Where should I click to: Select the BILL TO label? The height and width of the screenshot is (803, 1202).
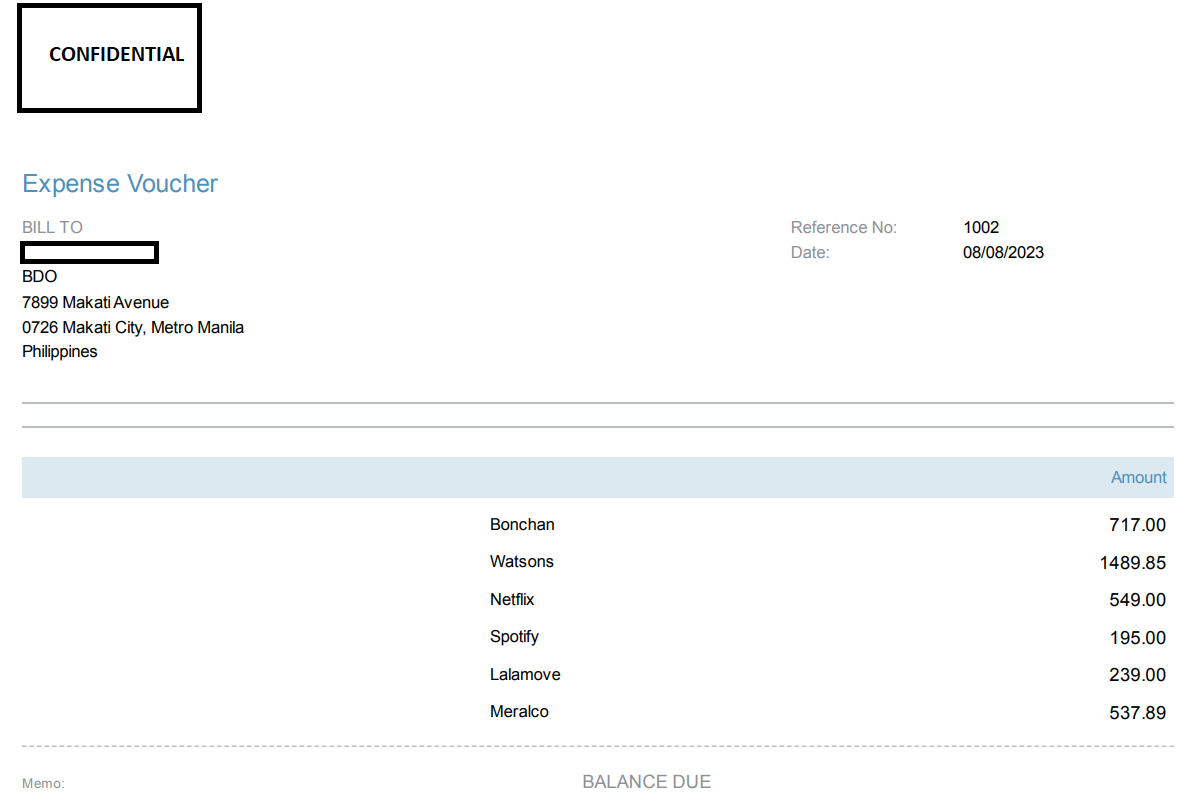(52, 228)
